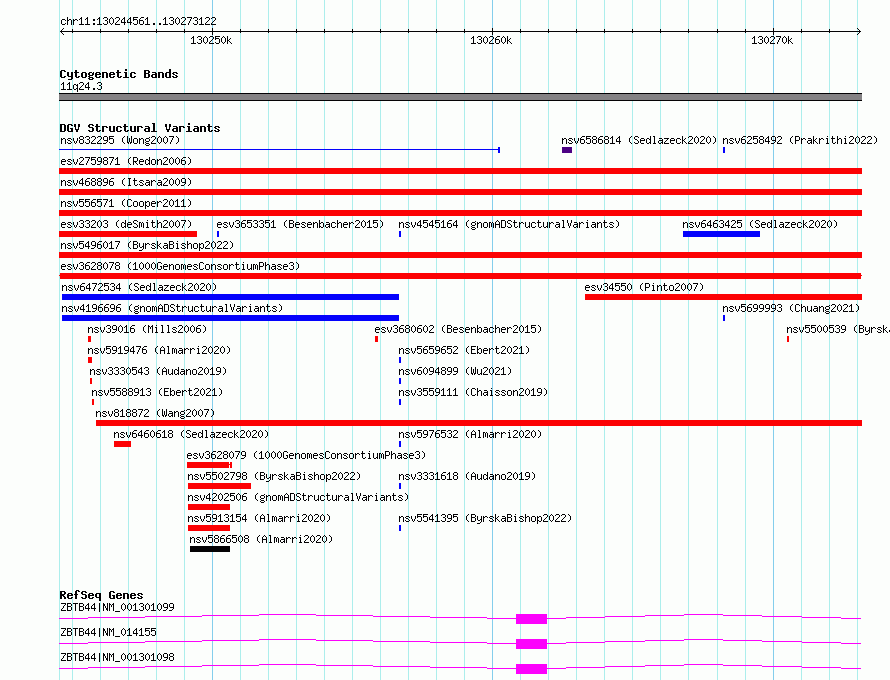The width and height of the screenshot is (890, 680).
Task: Open esv34550 (Pinto2007) label
Action: point(644,287)
